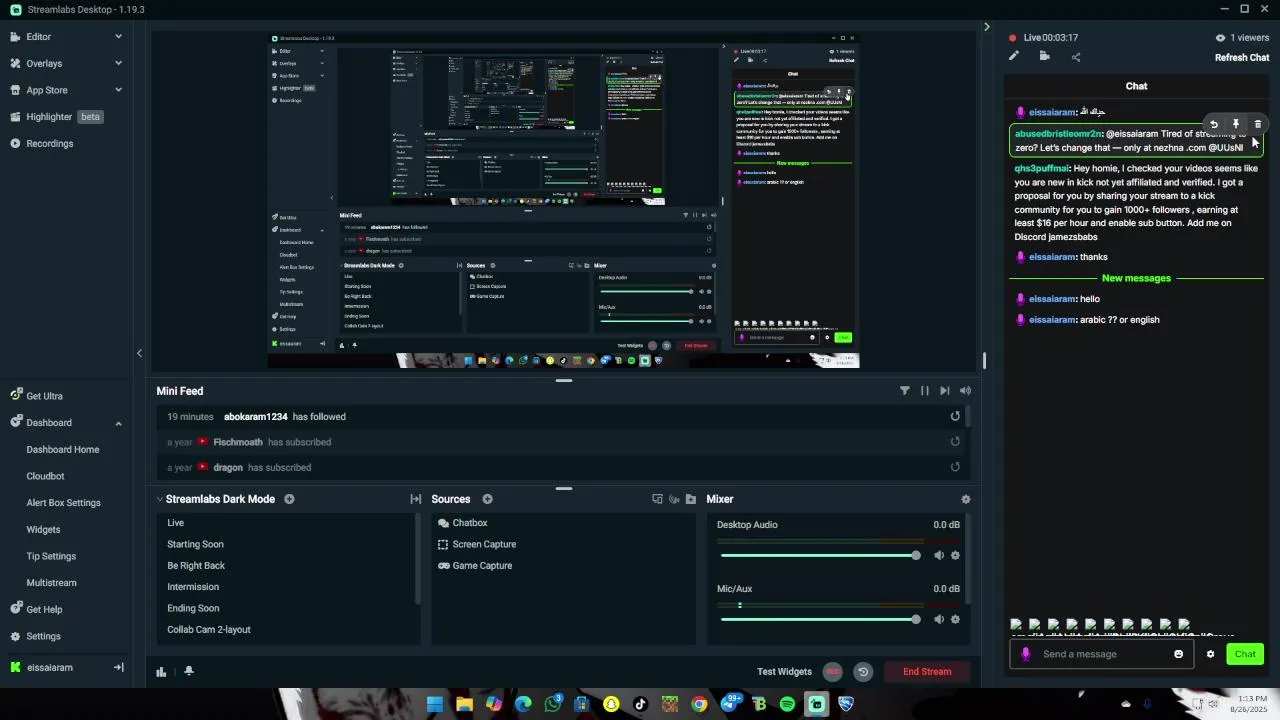Image resolution: width=1280 pixels, height=720 pixels.
Task: Open Dashboard Home
Action: click(62, 450)
